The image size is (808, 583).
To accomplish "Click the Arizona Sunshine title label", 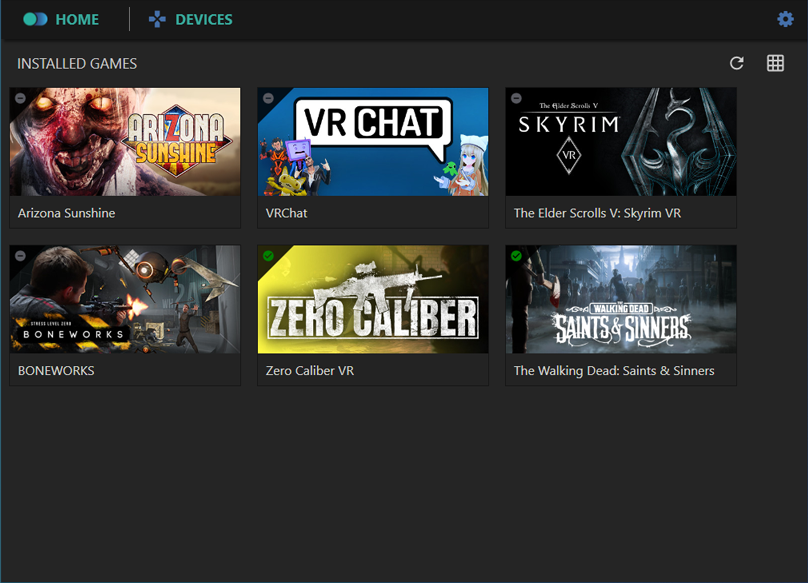I will 67,213.
